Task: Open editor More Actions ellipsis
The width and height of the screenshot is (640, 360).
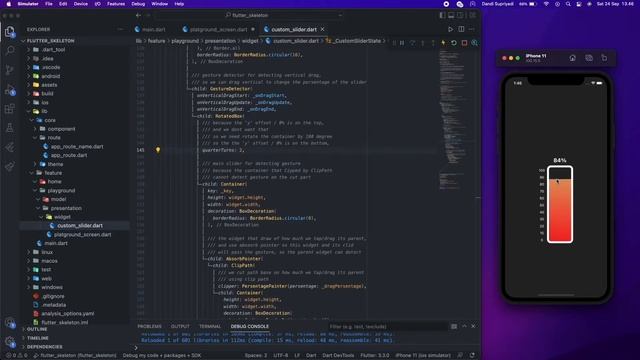Action: click(472, 29)
